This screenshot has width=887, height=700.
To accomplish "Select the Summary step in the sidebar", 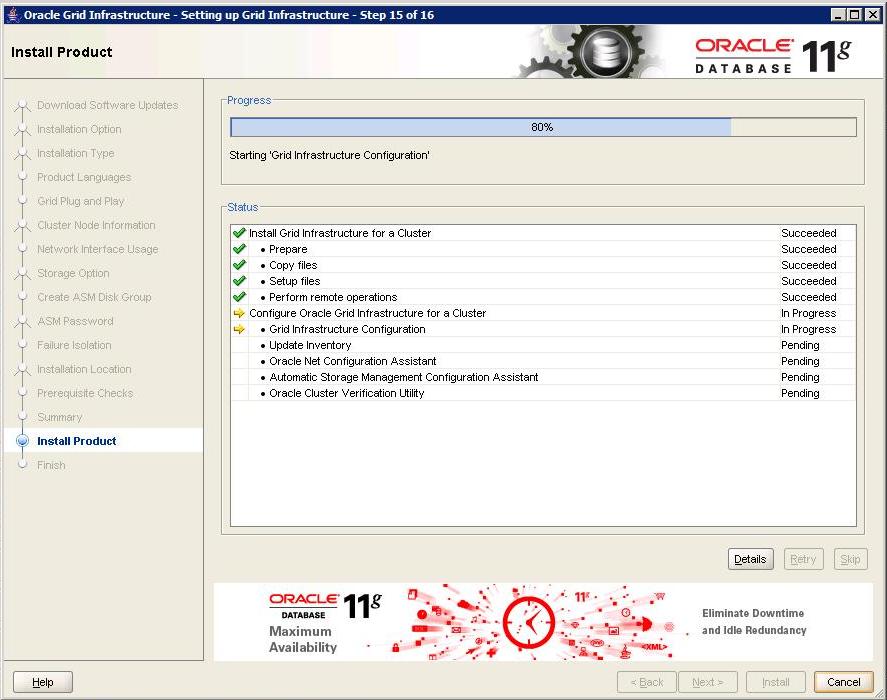I will coord(60,417).
